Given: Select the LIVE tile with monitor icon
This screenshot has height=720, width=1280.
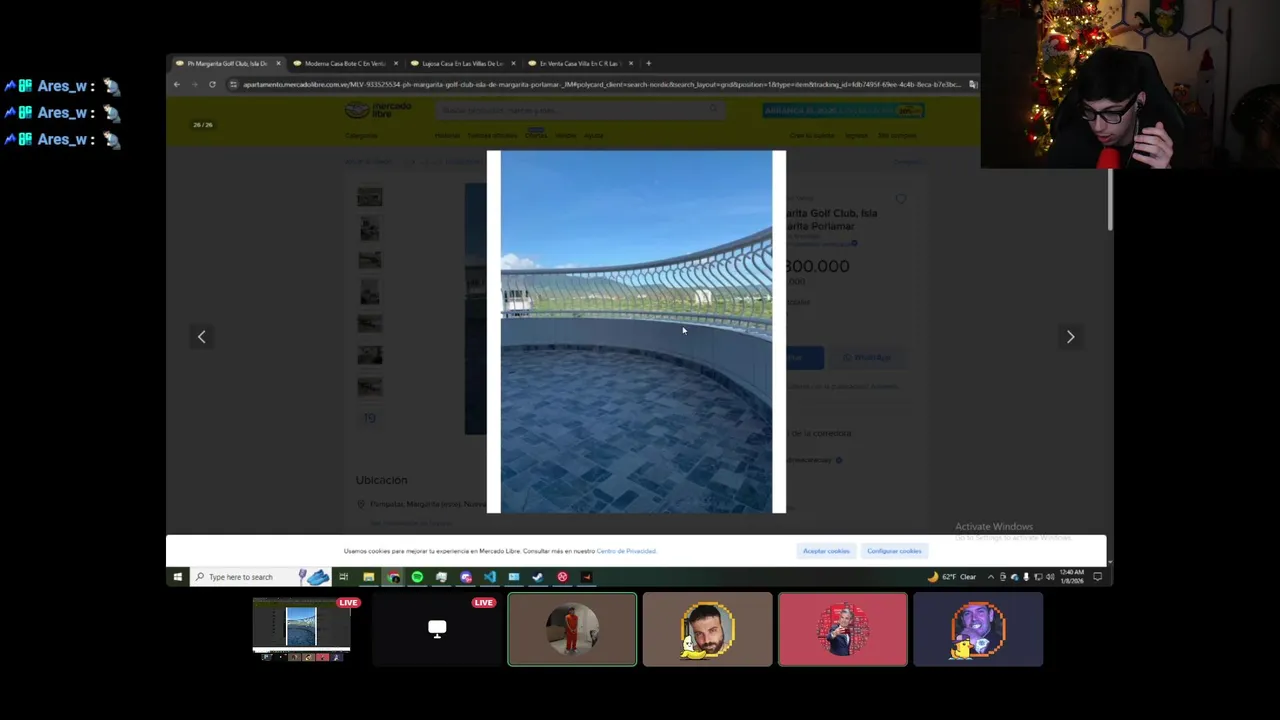Looking at the screenshot, I should tap(437, 629).
